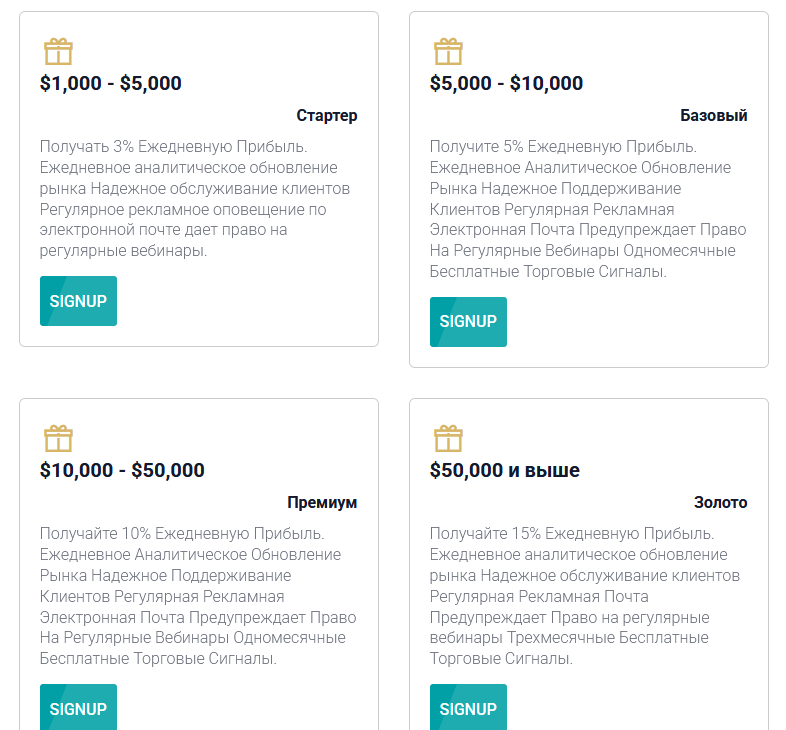This screenshot has height=730, width=786.
Task: Select the $50,000 и выше heading
Action: tap(505, 470)
